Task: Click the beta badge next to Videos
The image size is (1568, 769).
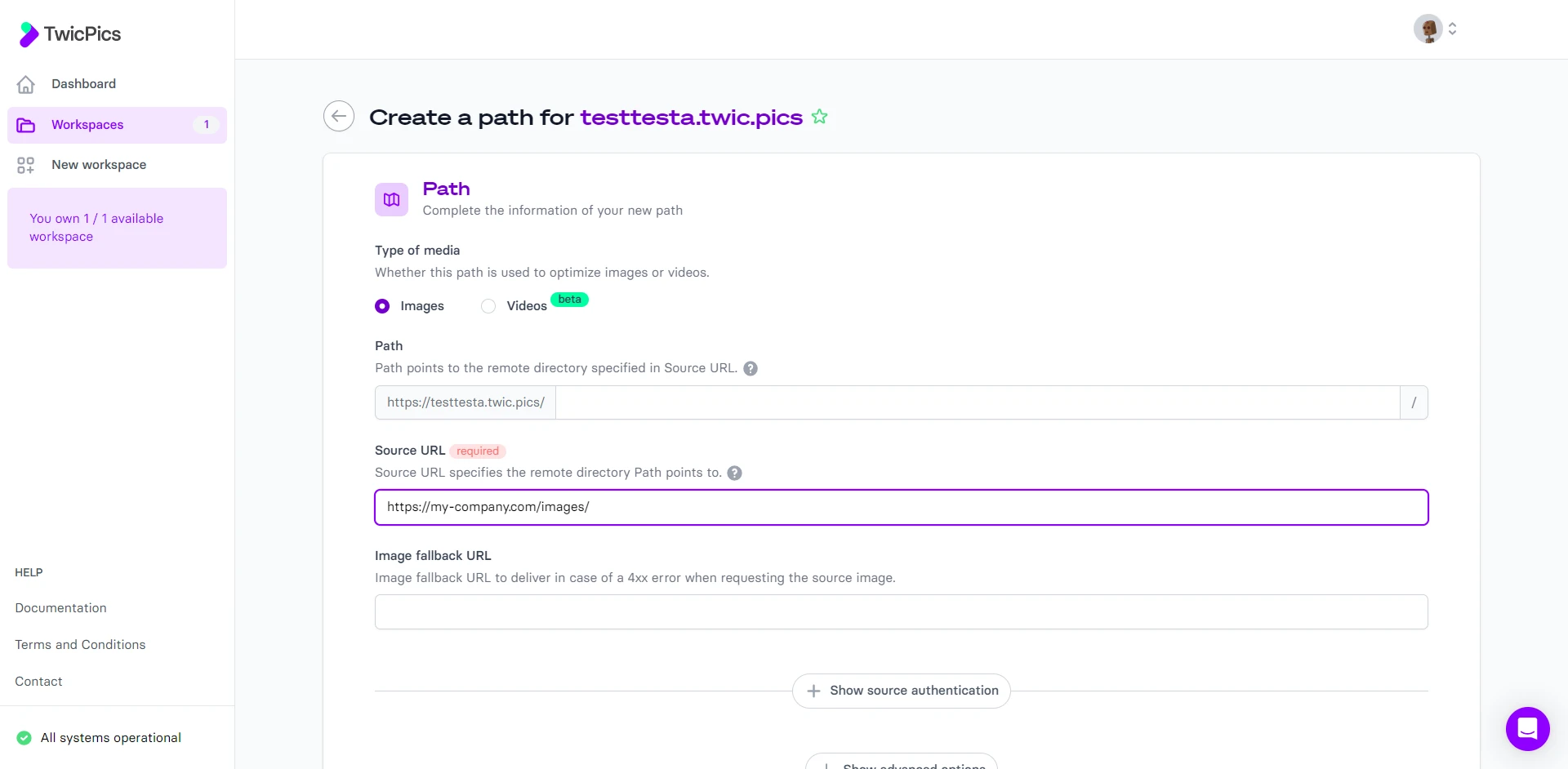Action: point(570,300)
